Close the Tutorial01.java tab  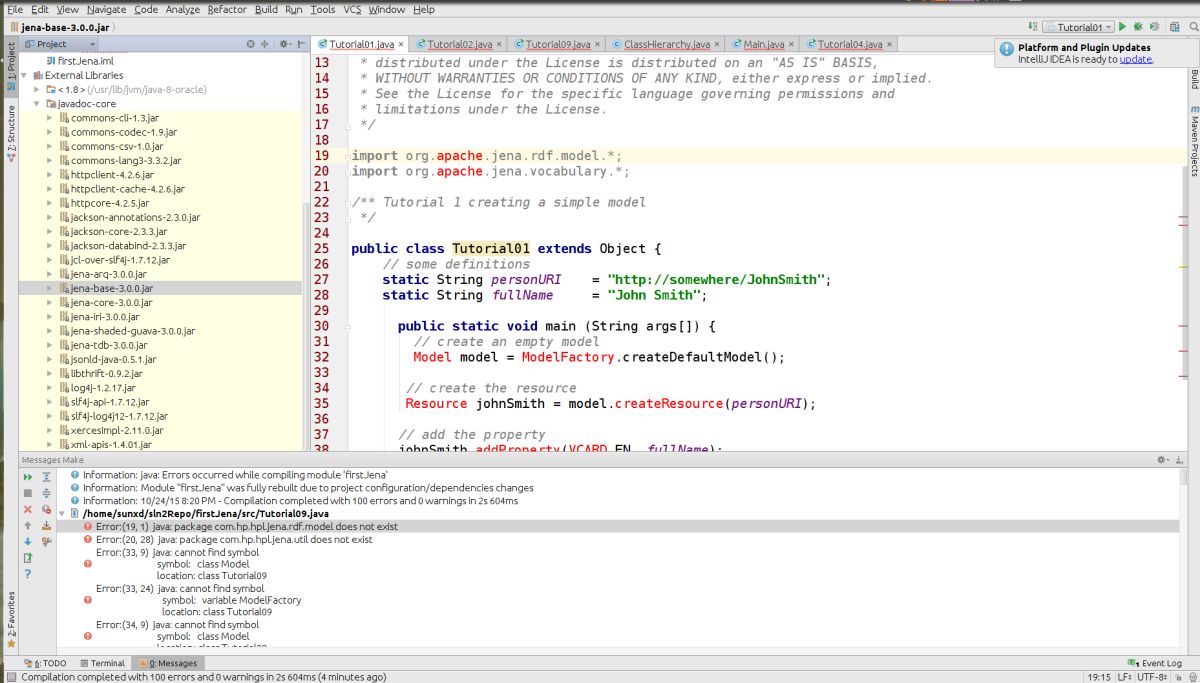click(402, 44)
